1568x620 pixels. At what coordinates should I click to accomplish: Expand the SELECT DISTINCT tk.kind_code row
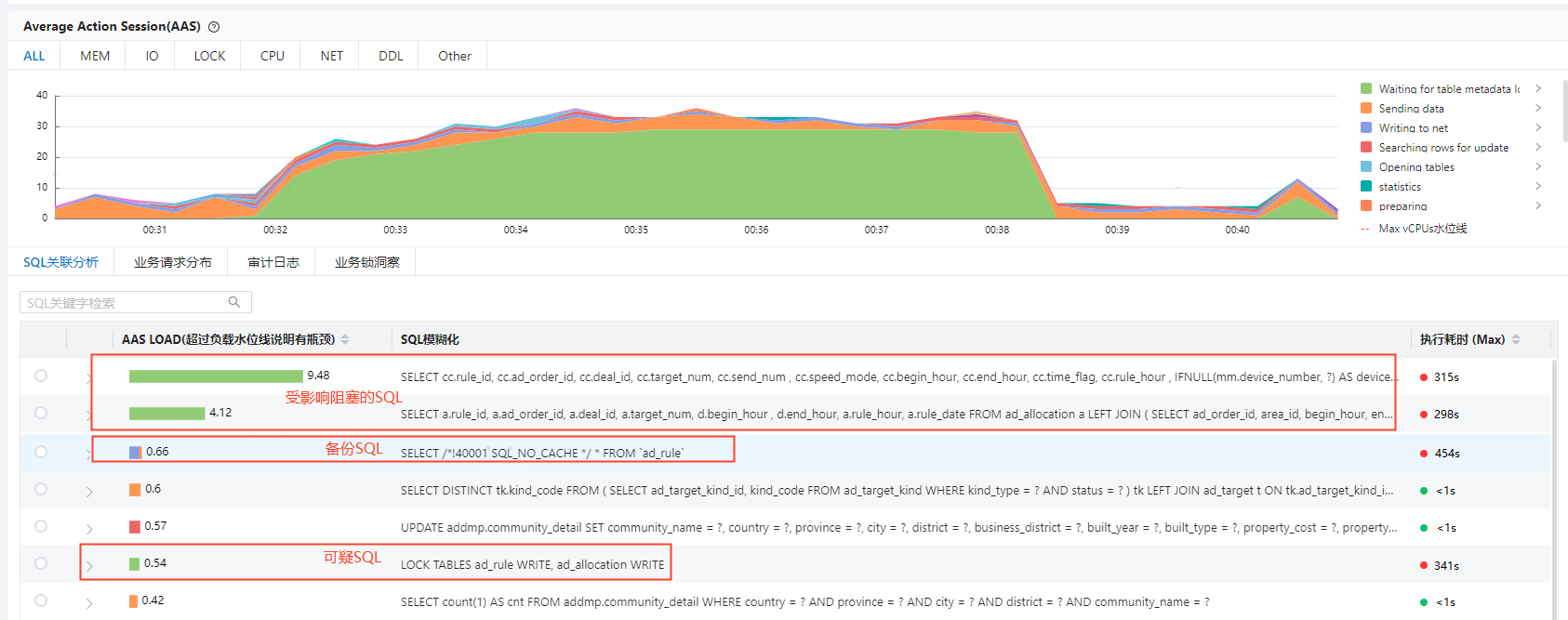(89, 492)
